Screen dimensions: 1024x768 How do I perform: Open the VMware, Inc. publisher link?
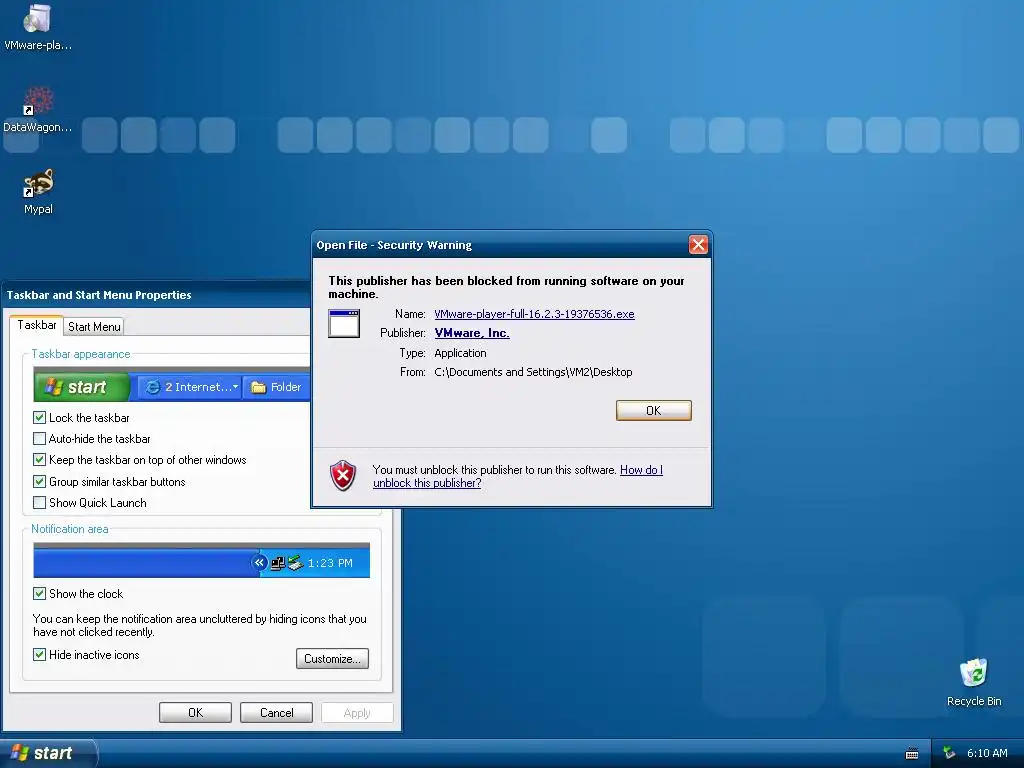coord(472,333)
